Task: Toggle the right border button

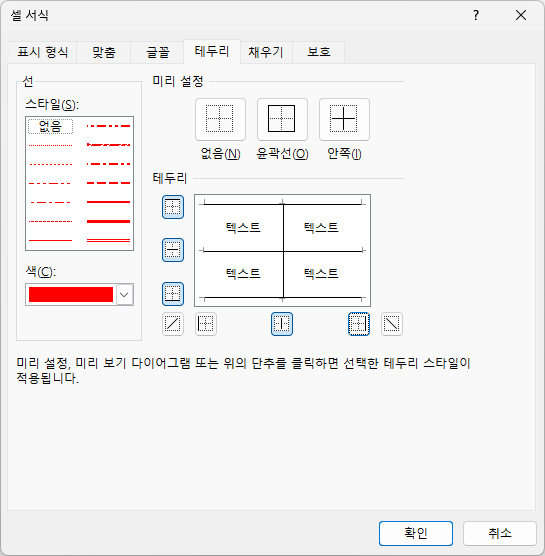Action: click(x=359, y=324)
